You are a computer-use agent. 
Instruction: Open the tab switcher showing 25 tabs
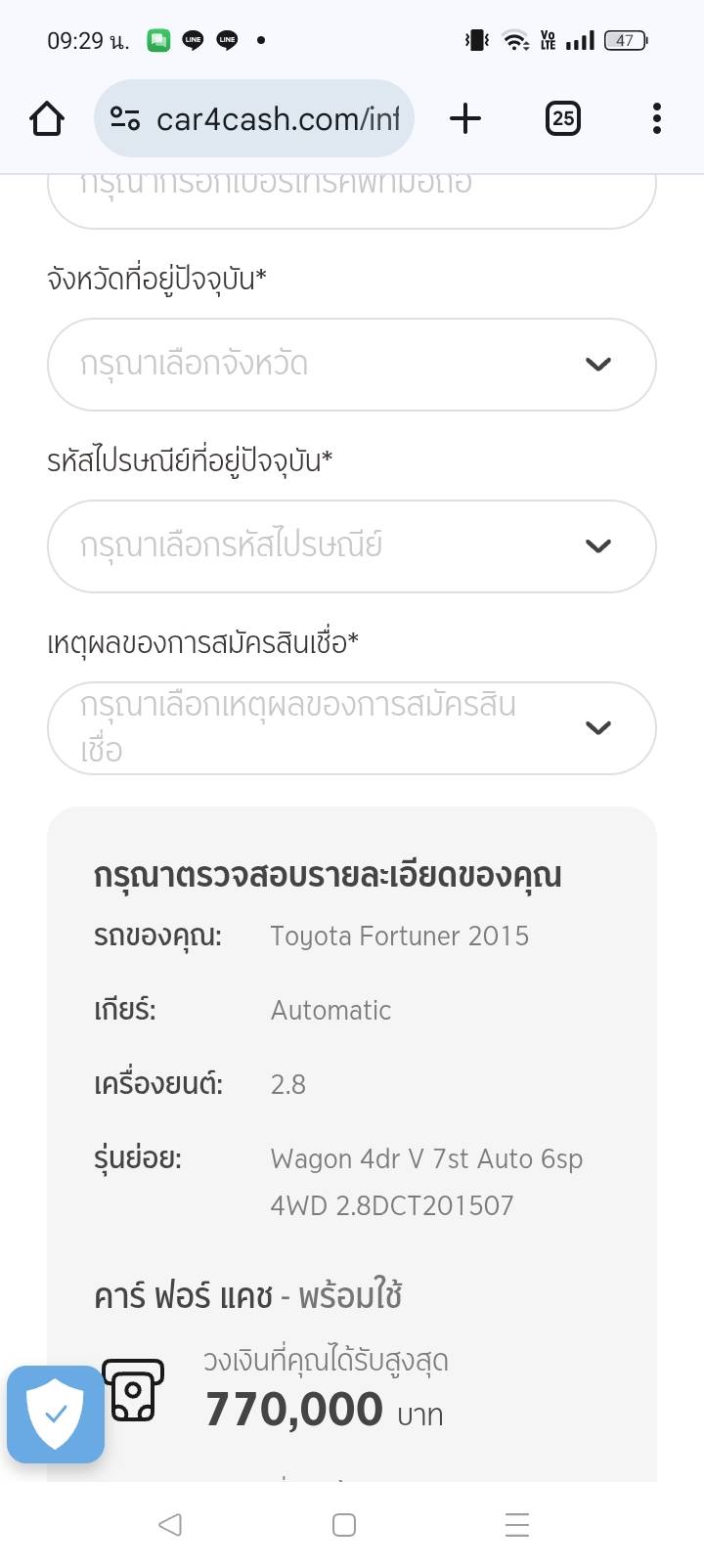(562, 119)
